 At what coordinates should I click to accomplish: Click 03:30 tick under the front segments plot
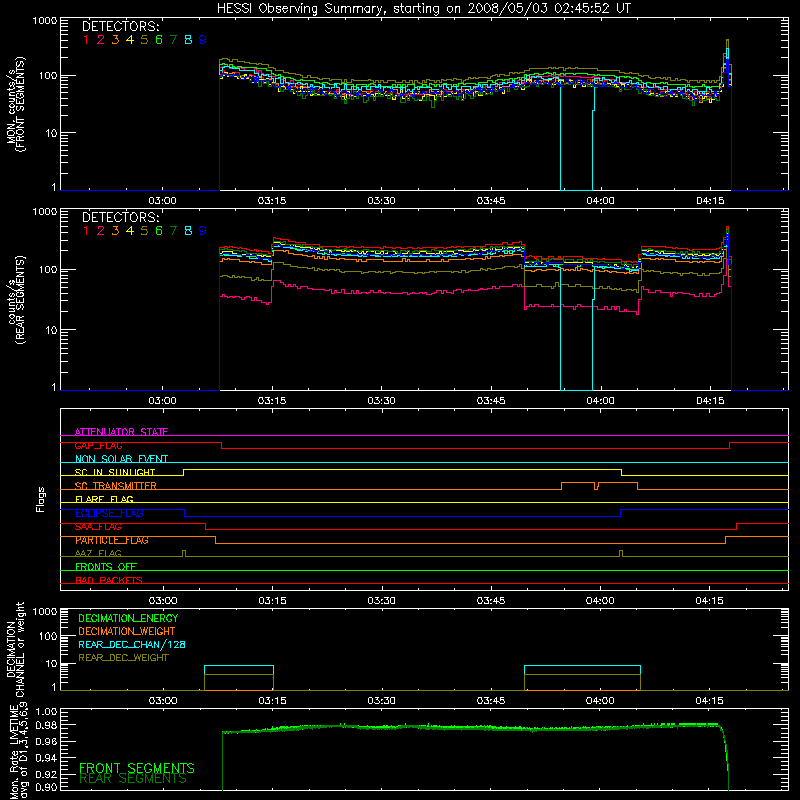pyautogui.click(x=381, y=201)
